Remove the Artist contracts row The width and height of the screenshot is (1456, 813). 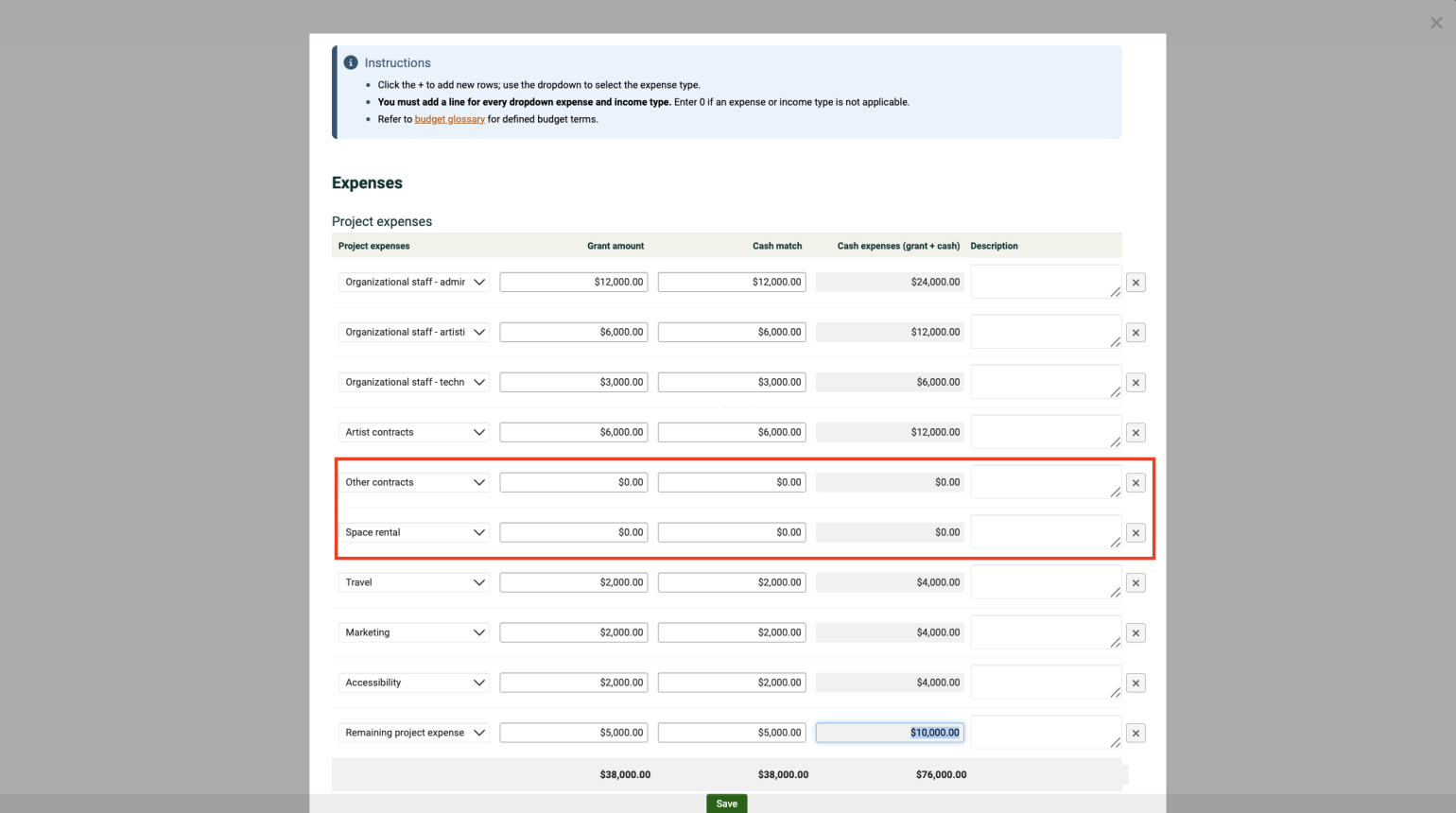tap(1135, 432)
